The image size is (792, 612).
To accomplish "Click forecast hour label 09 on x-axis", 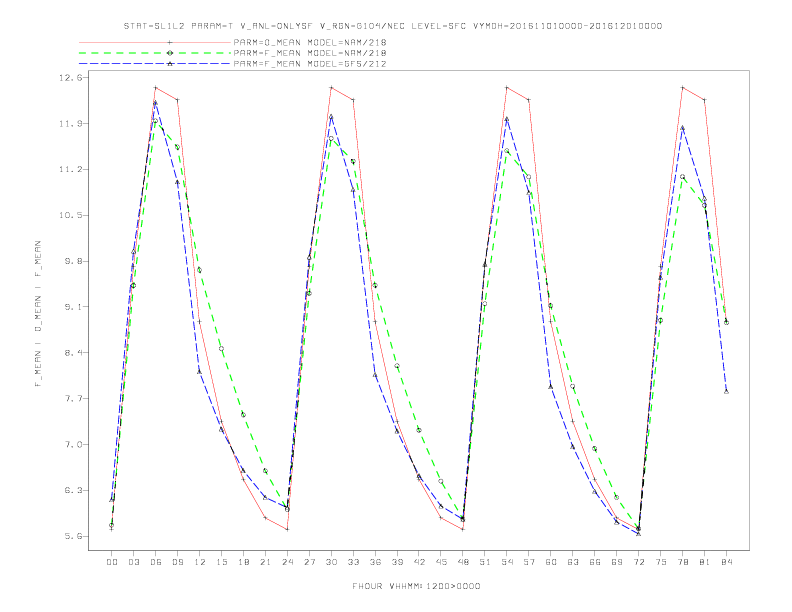I will pos(178,562).
